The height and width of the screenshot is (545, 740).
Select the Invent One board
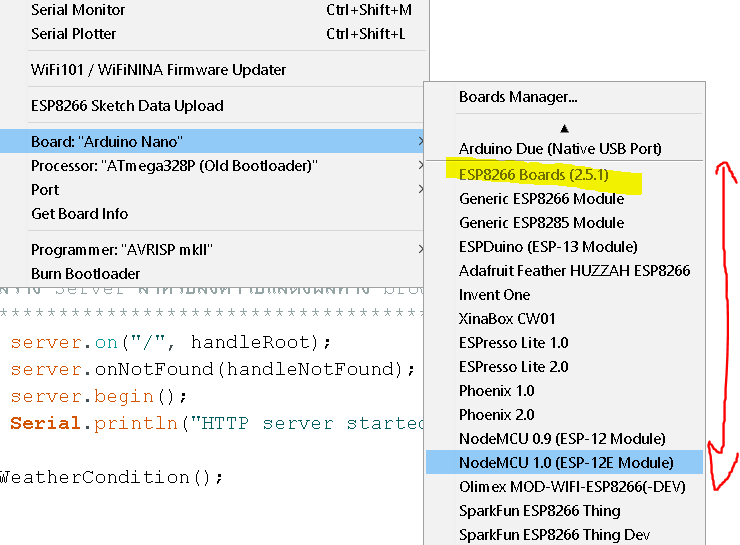[x=564, y=295]
